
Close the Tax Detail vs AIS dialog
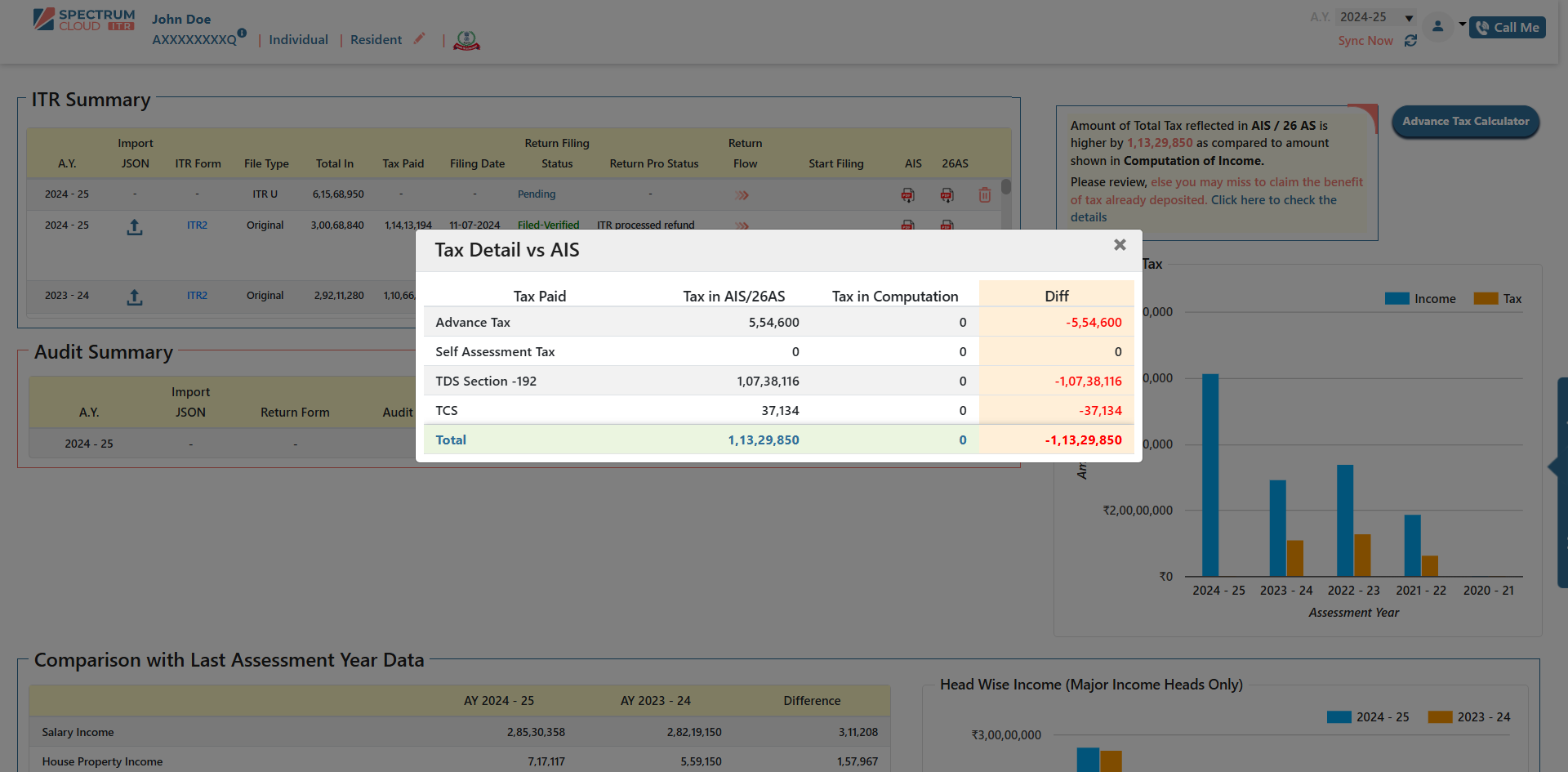(1120, 245)
